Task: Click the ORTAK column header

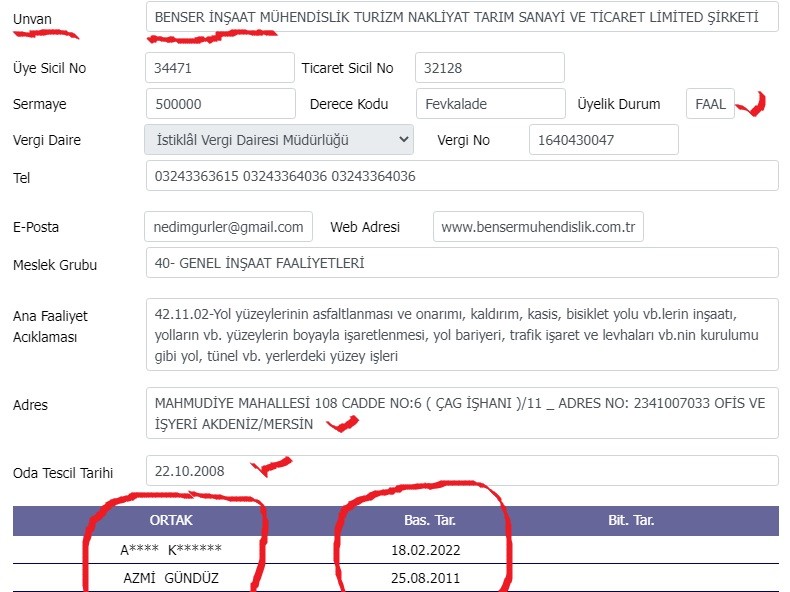Action: (x=171, y=520)
